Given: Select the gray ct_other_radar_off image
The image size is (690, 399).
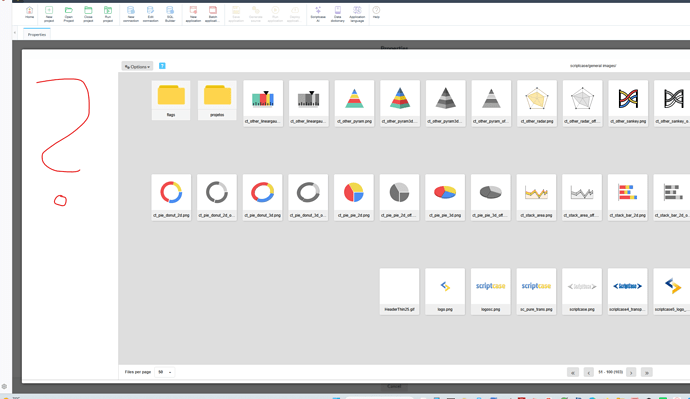Looking at the screenshot, I should [582, 103].
